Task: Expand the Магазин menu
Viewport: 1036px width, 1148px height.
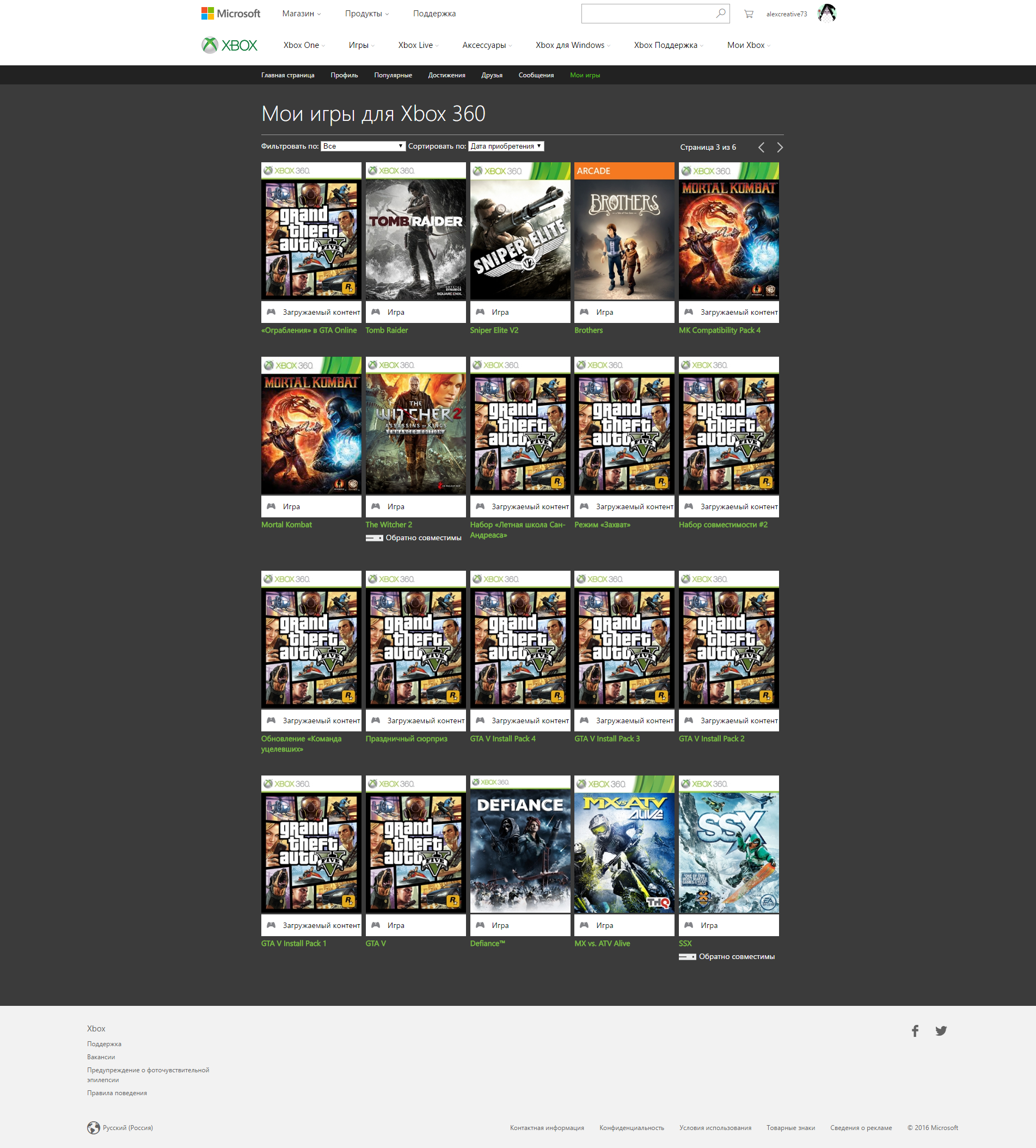Action: tap(302, 14)
